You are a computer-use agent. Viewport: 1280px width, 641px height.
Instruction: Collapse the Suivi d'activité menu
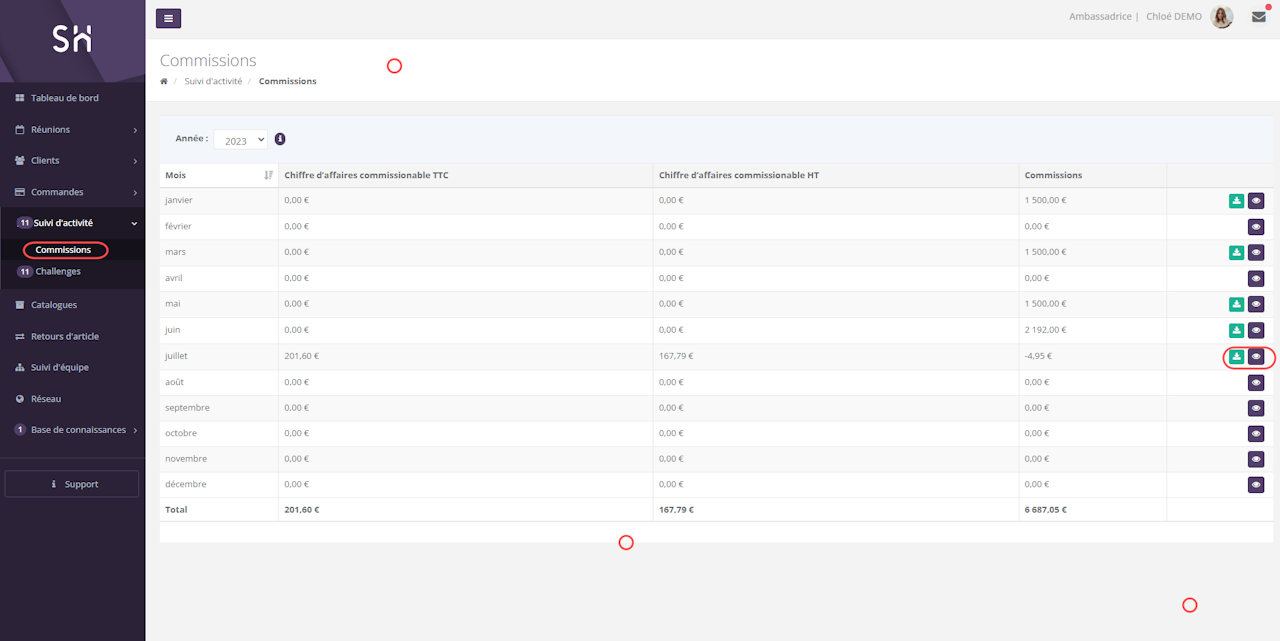72,223
